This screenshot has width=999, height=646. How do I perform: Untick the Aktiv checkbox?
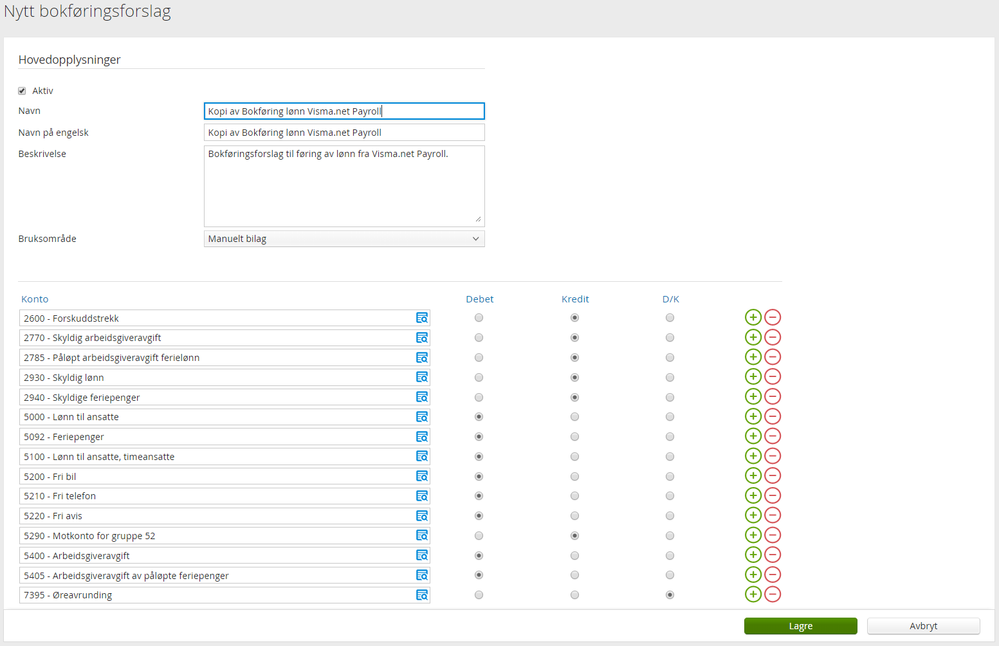click(22, 90)
